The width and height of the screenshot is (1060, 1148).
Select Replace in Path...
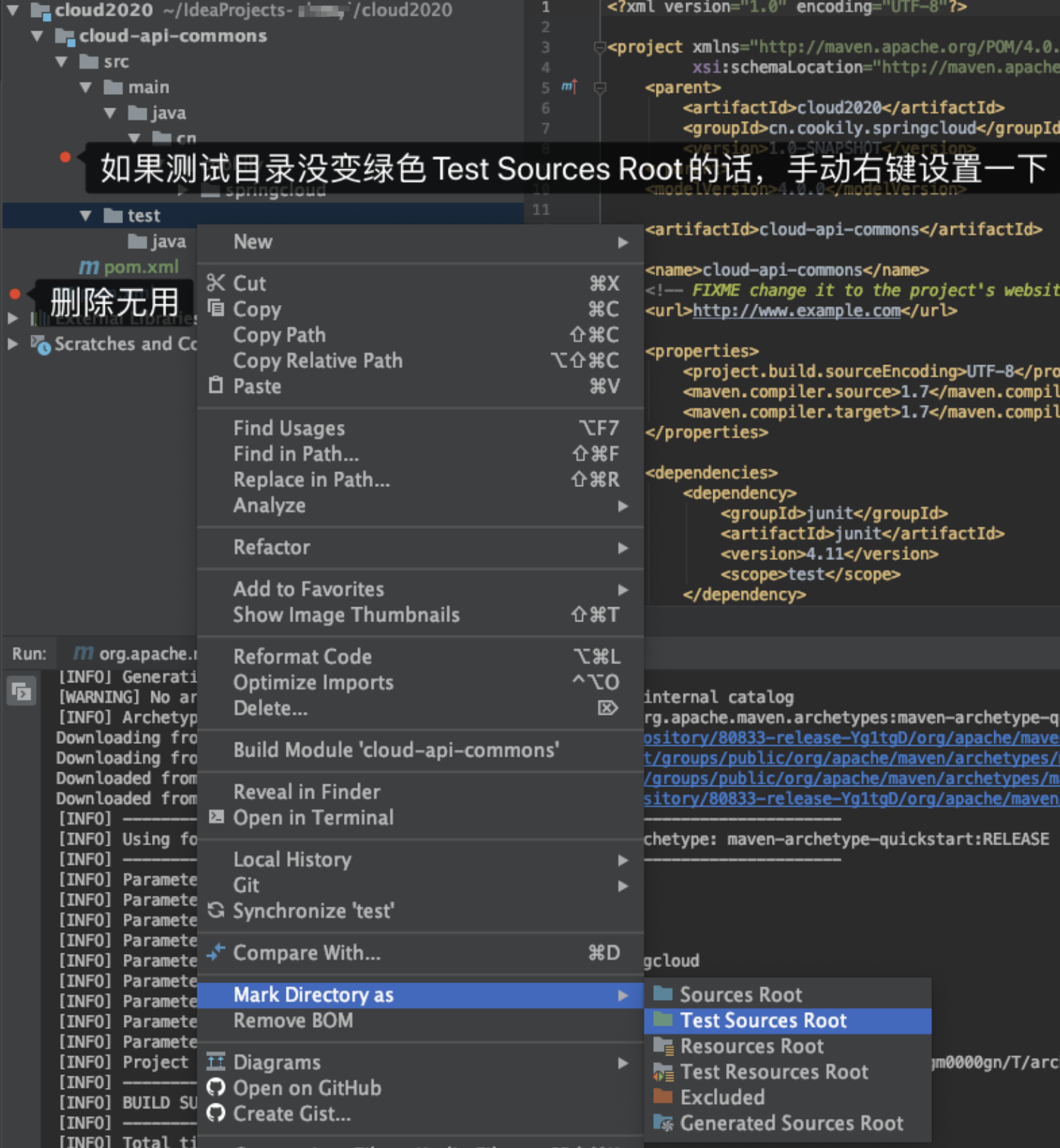point(420,479)
